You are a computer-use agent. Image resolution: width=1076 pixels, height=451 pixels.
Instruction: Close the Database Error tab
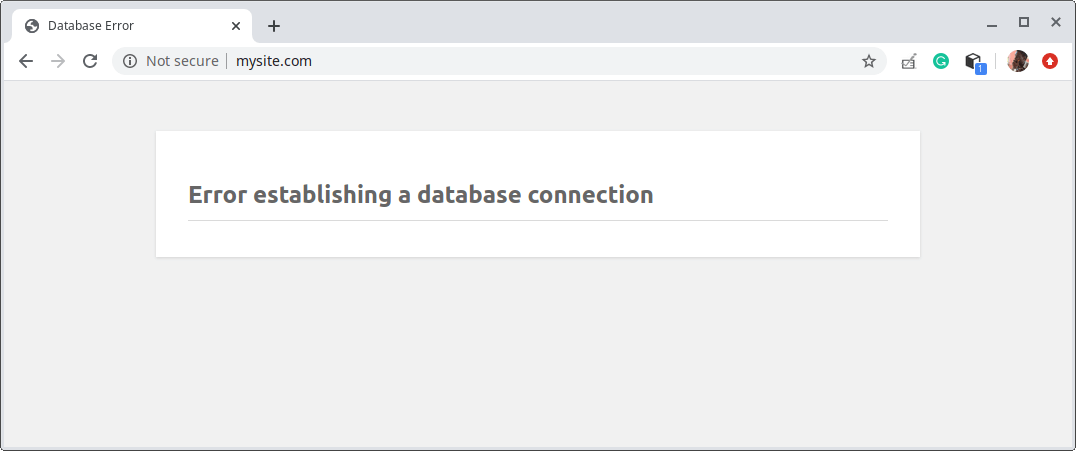coord(237,26)
